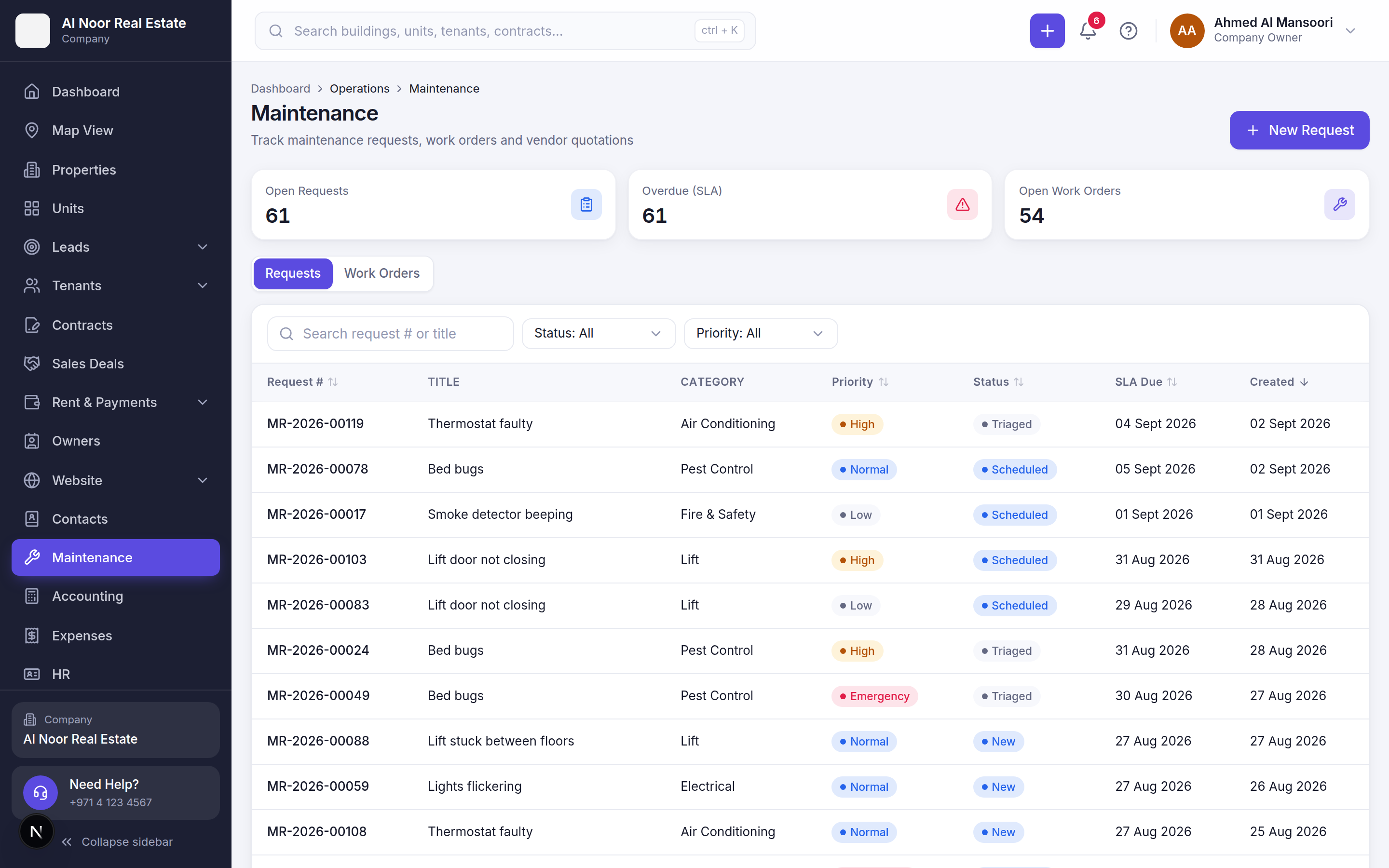The height and width of the screenshot is (868, 1389).
Task: Switch to the Work Orders tab
Action: pos(381,273)
